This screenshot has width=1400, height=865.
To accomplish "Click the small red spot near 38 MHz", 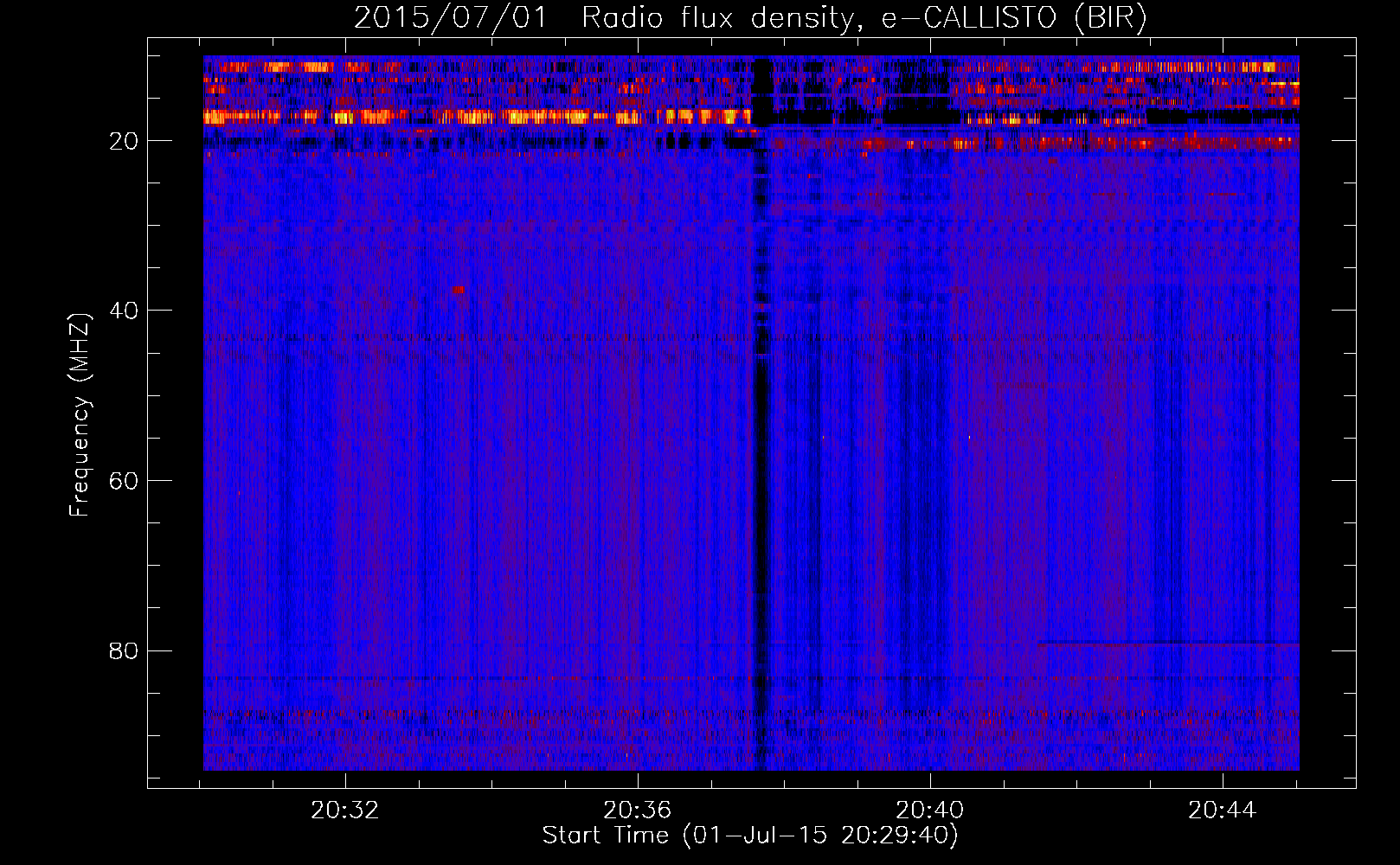I will 459,290.
